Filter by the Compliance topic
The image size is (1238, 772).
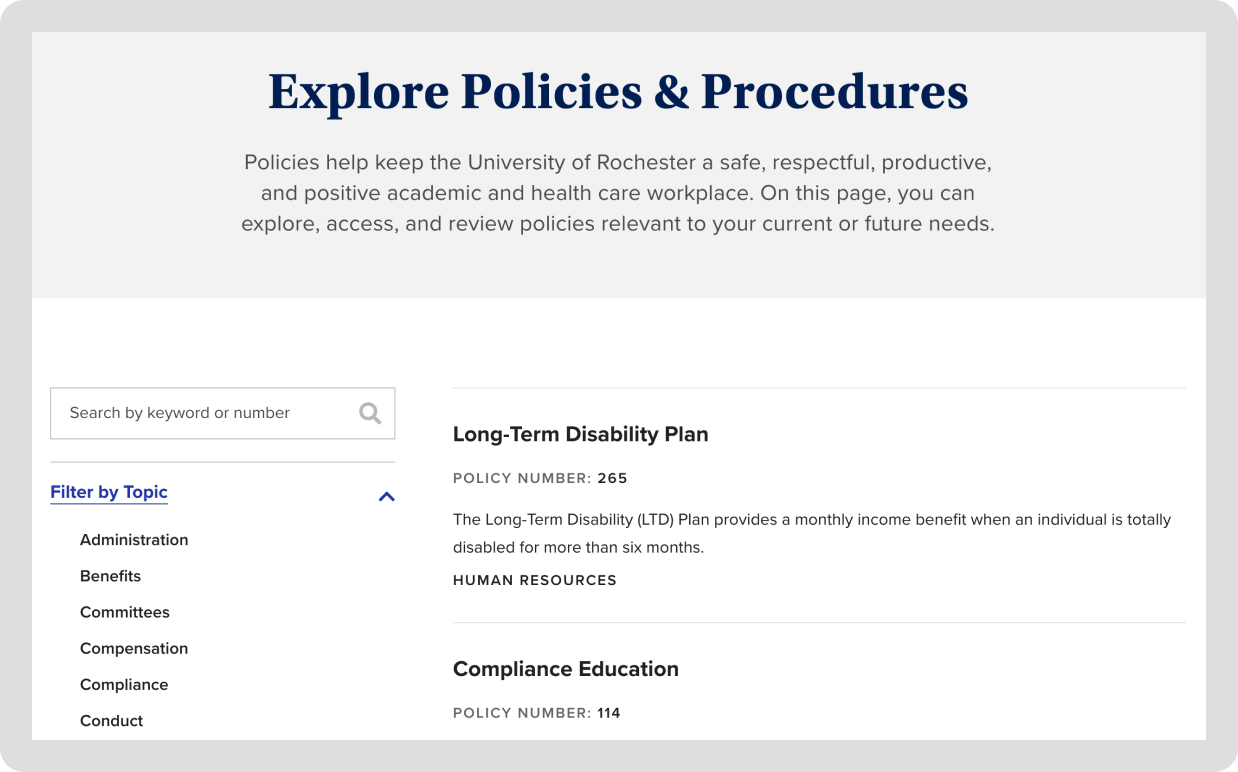124,685
